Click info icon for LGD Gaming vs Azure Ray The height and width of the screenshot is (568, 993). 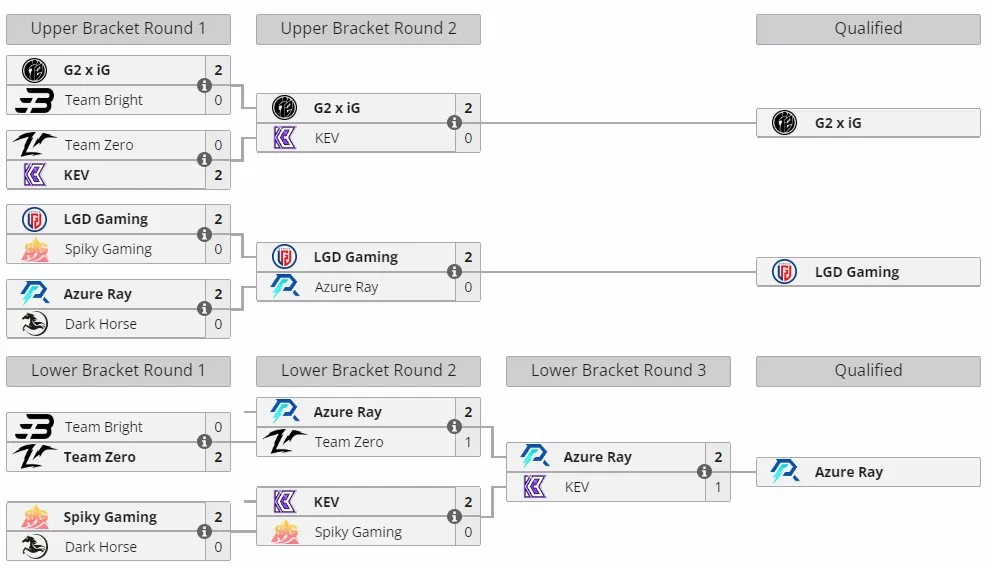click(454, 272)
